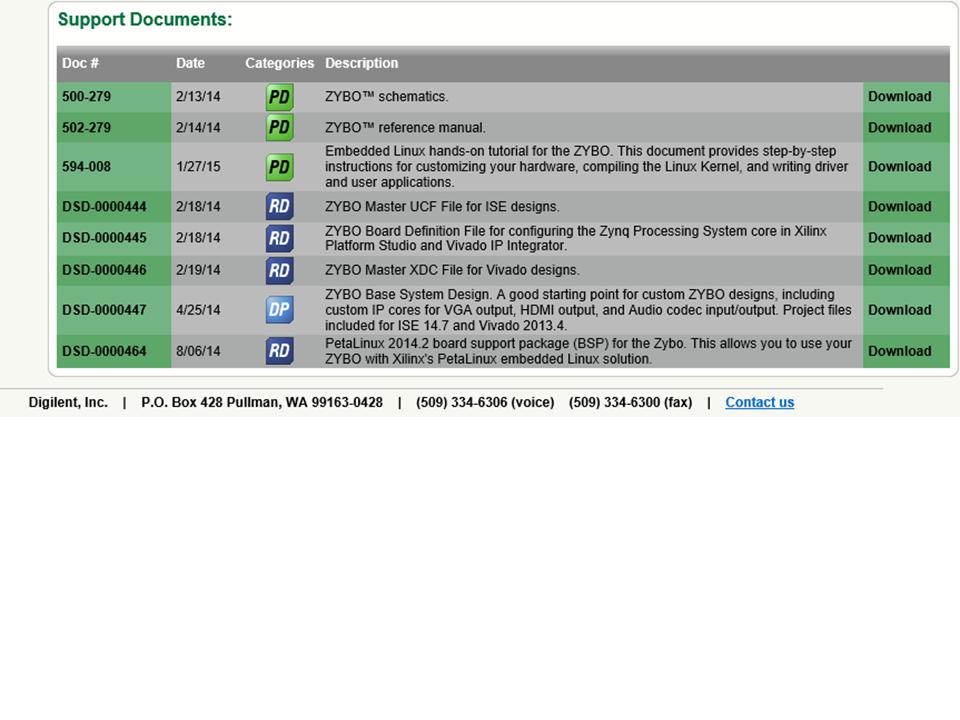Click the date 2/19/14
960x720 pixels.
tap(198, 270)
